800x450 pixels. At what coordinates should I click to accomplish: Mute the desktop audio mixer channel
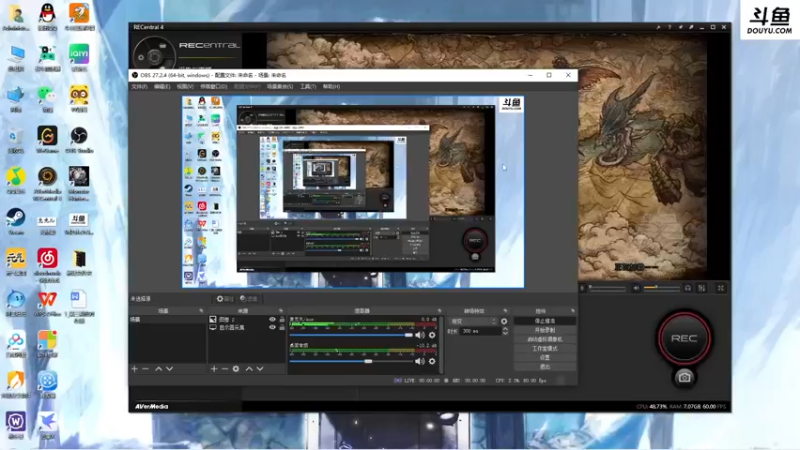pos(419,361)
